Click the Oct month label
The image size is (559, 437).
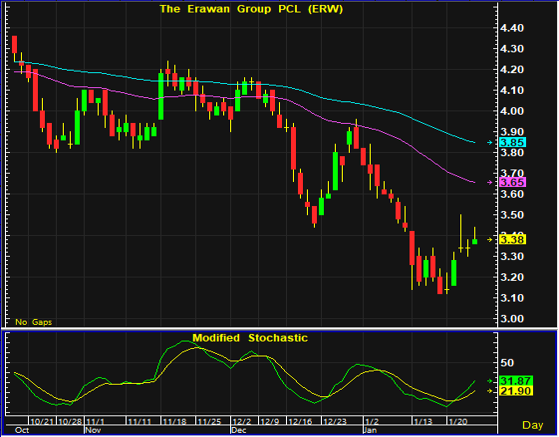(x=22, y=430)
